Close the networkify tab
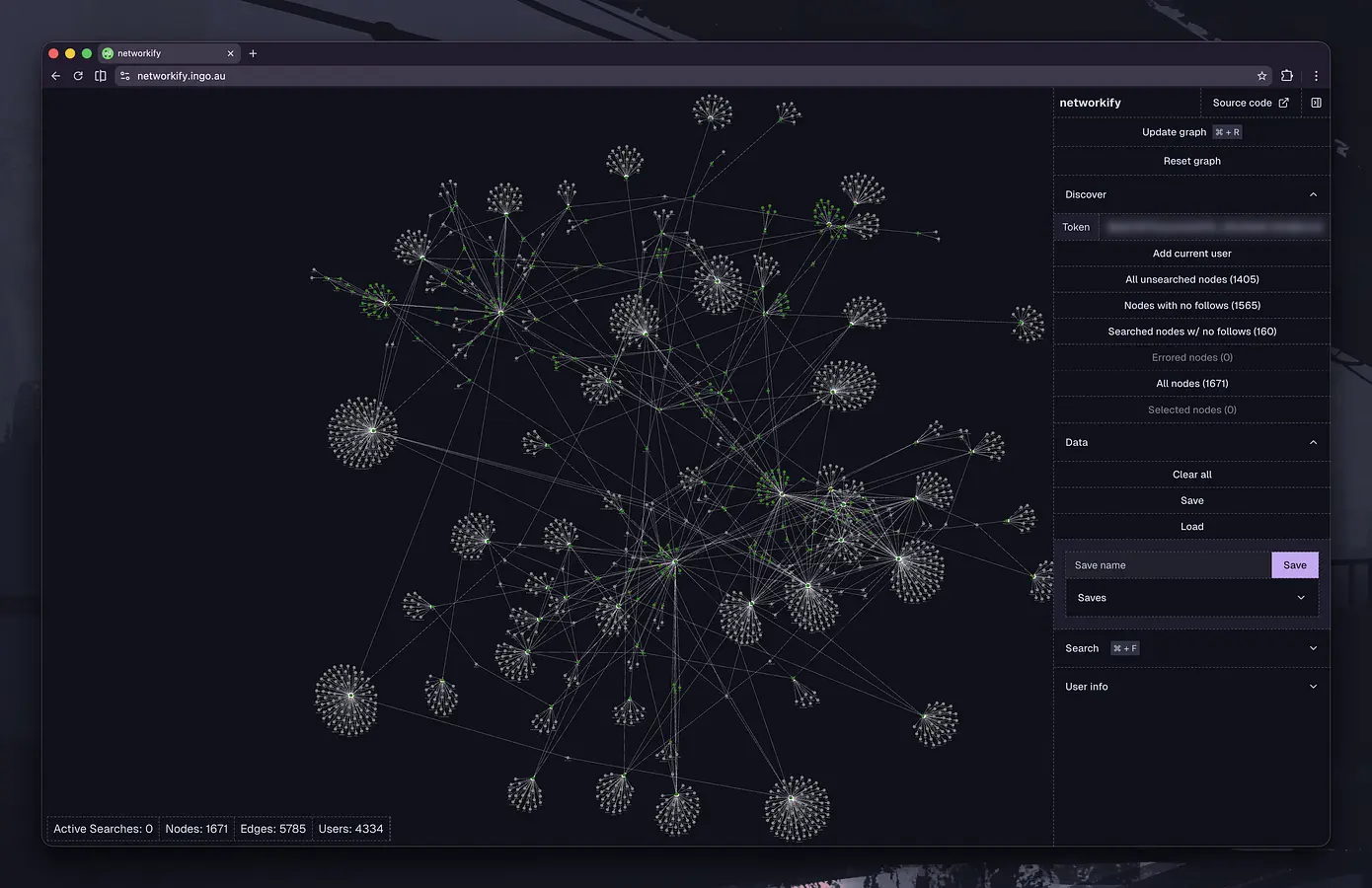Screen dimensions: 1372x888 click(x=231, y=53)
